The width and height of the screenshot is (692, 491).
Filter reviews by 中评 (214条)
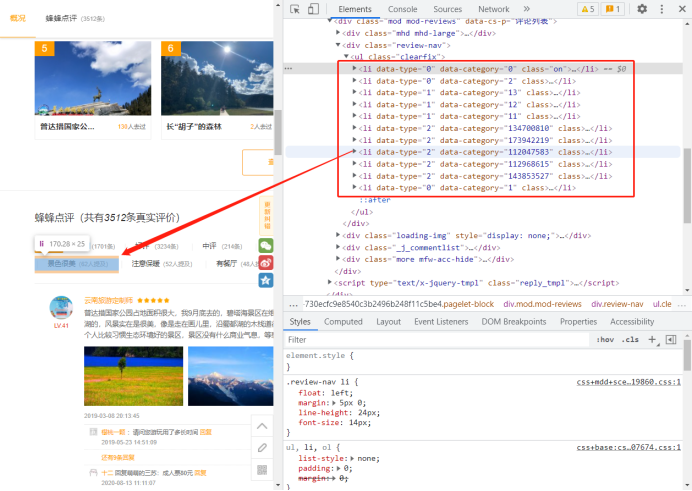pyautogui.click(x=222, y=246)
